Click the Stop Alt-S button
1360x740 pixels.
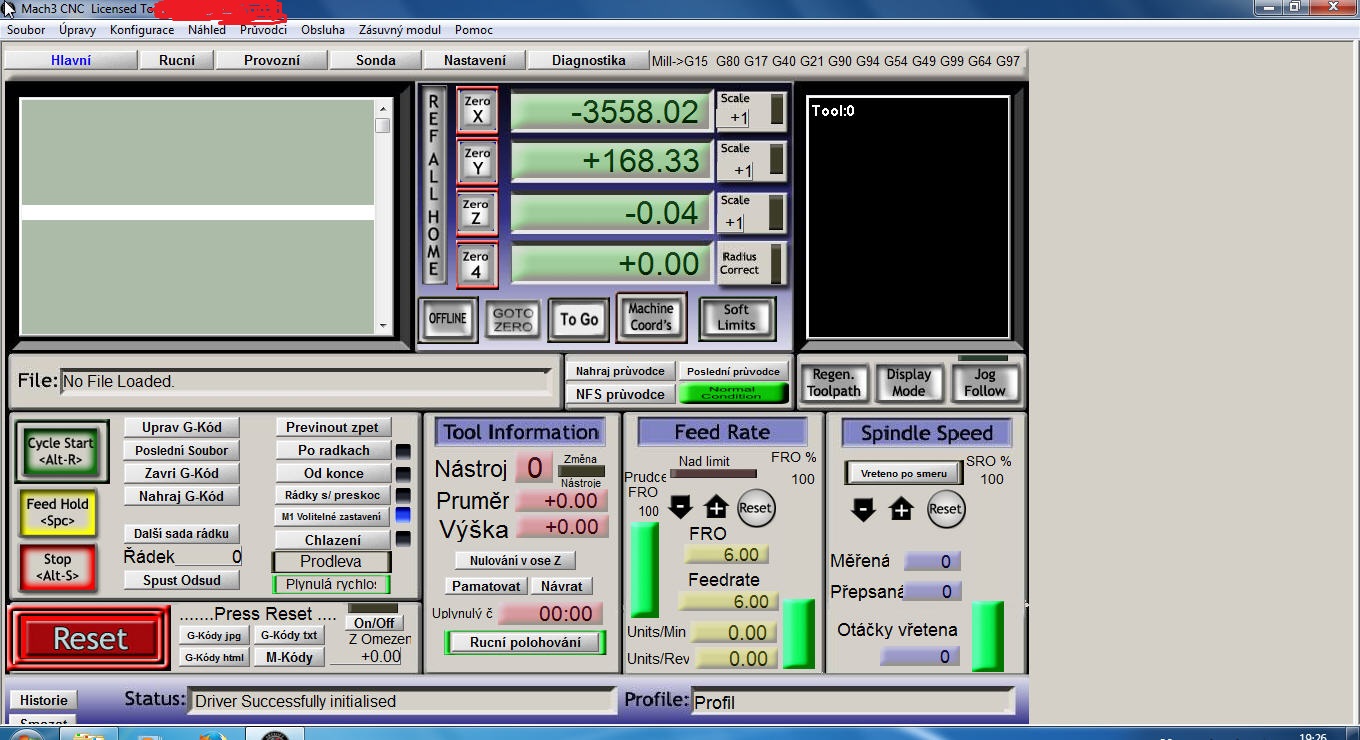click(57, 567)
